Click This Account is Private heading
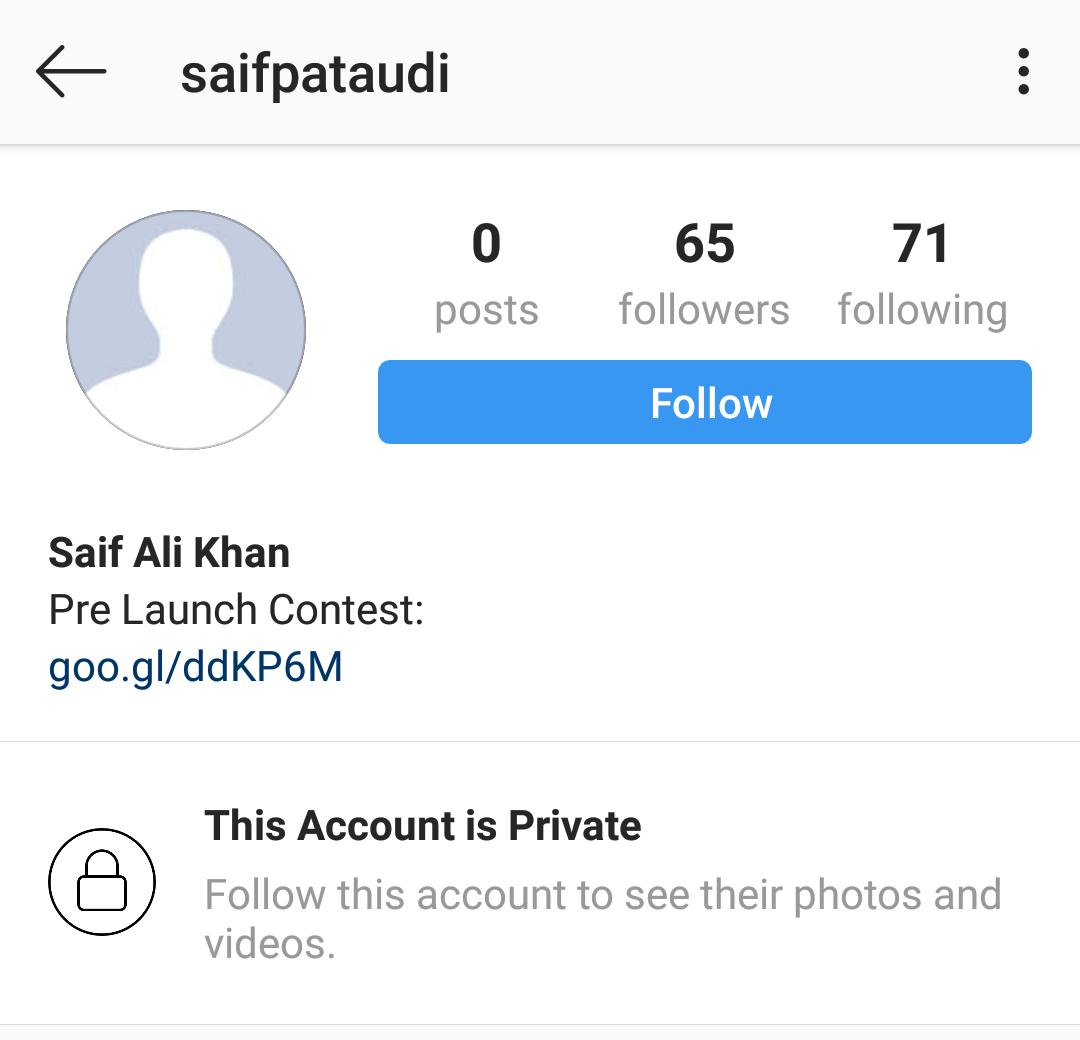The width and height of the screenshot is (1080, 1040). (423, 825)
